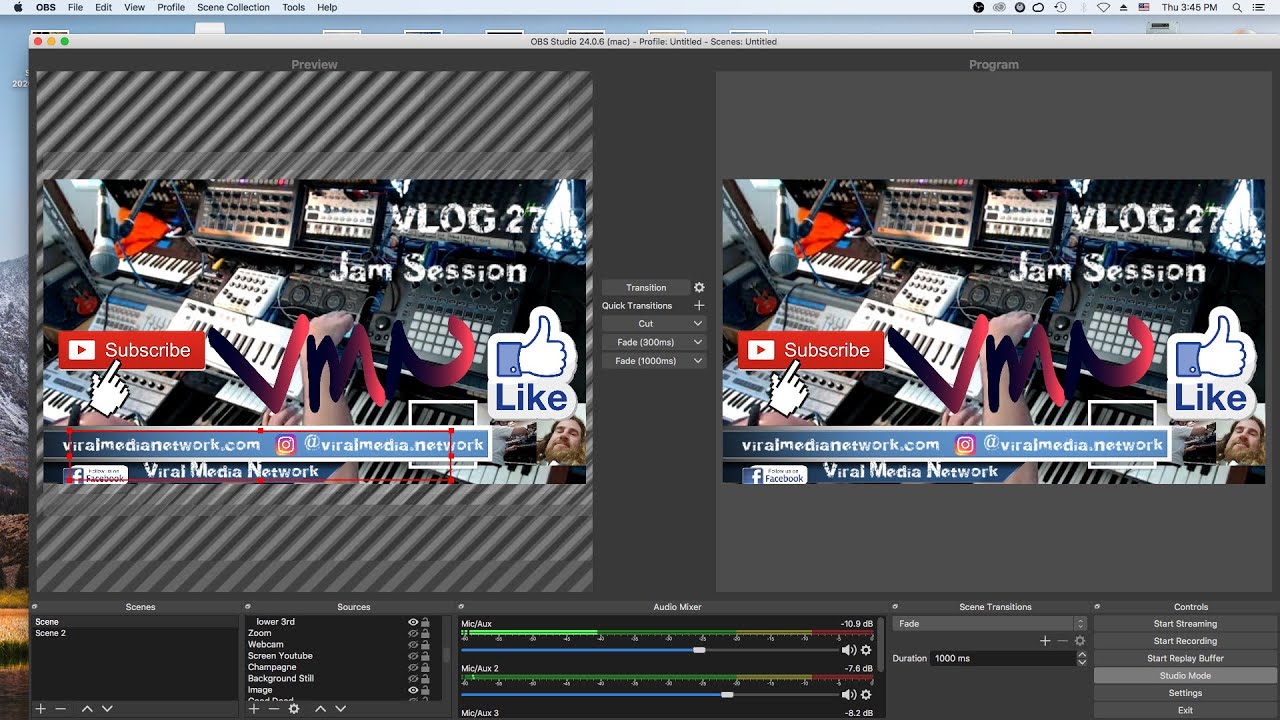Toggle Studio Mode button
The width and height of the screenshot is (1280, 720).
click(1185, 676)
